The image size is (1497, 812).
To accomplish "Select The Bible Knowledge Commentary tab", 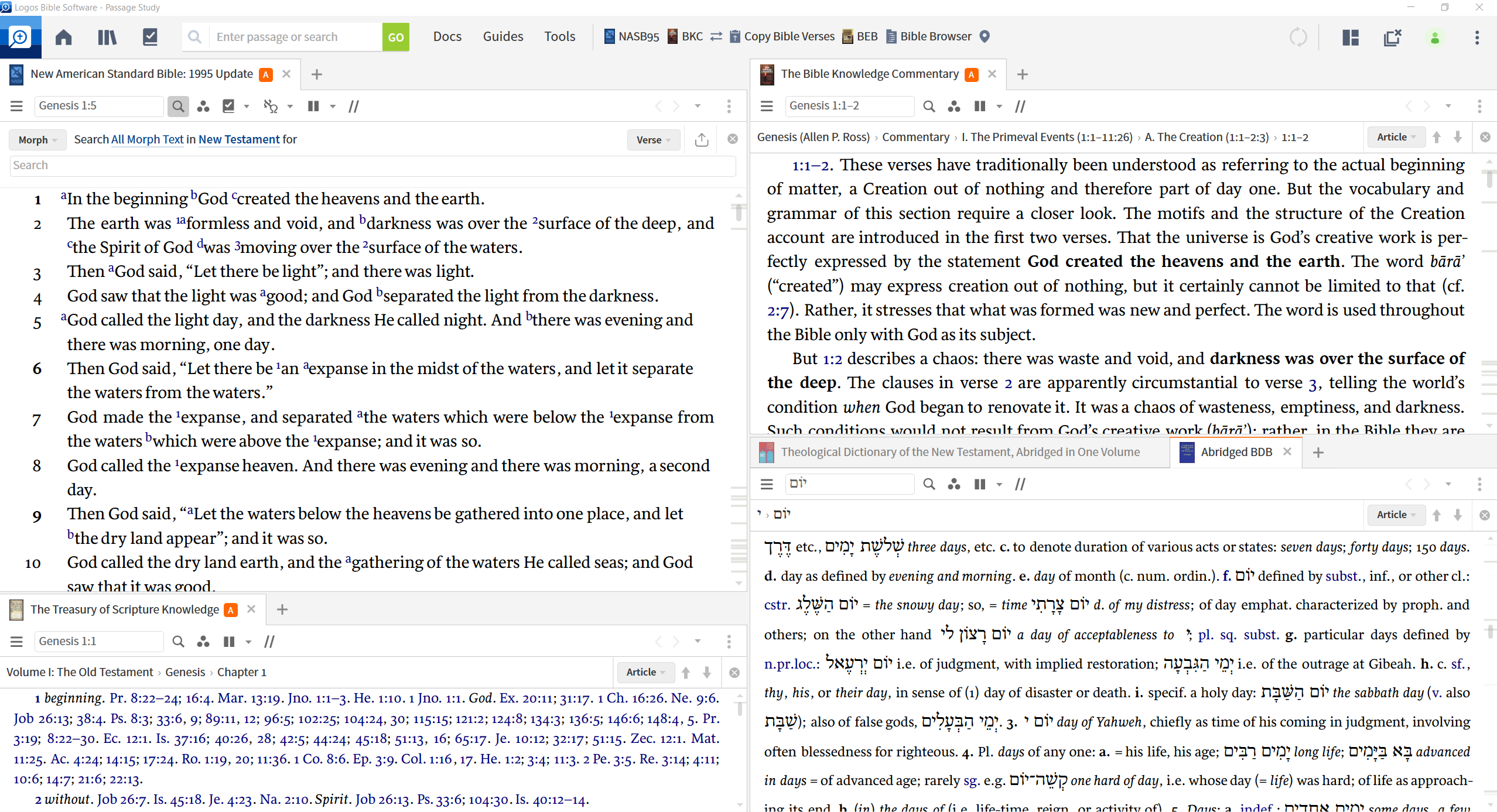I will [x=870, y=74].
